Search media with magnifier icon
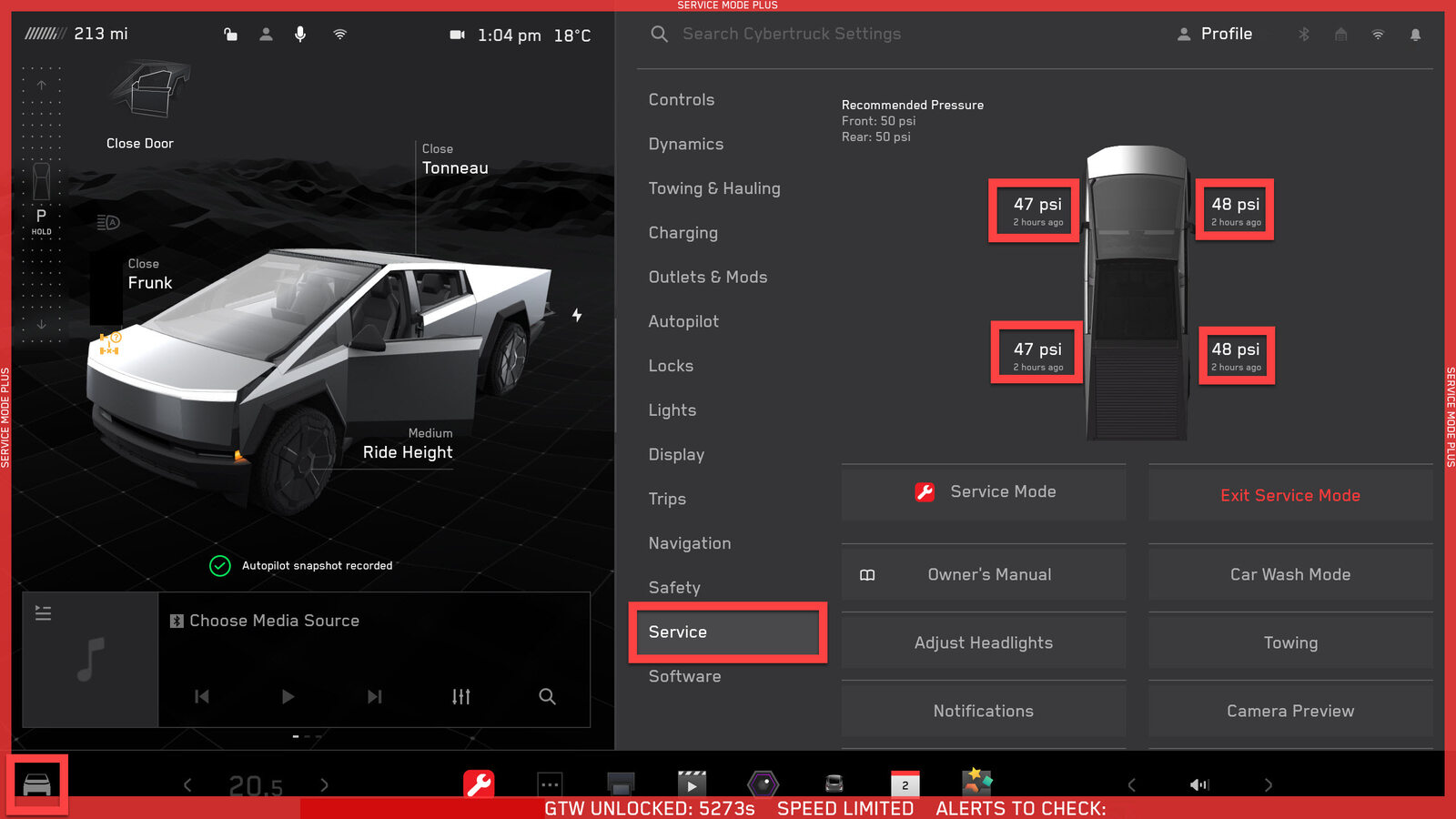The image size is (1456, 819). point(547,696)
